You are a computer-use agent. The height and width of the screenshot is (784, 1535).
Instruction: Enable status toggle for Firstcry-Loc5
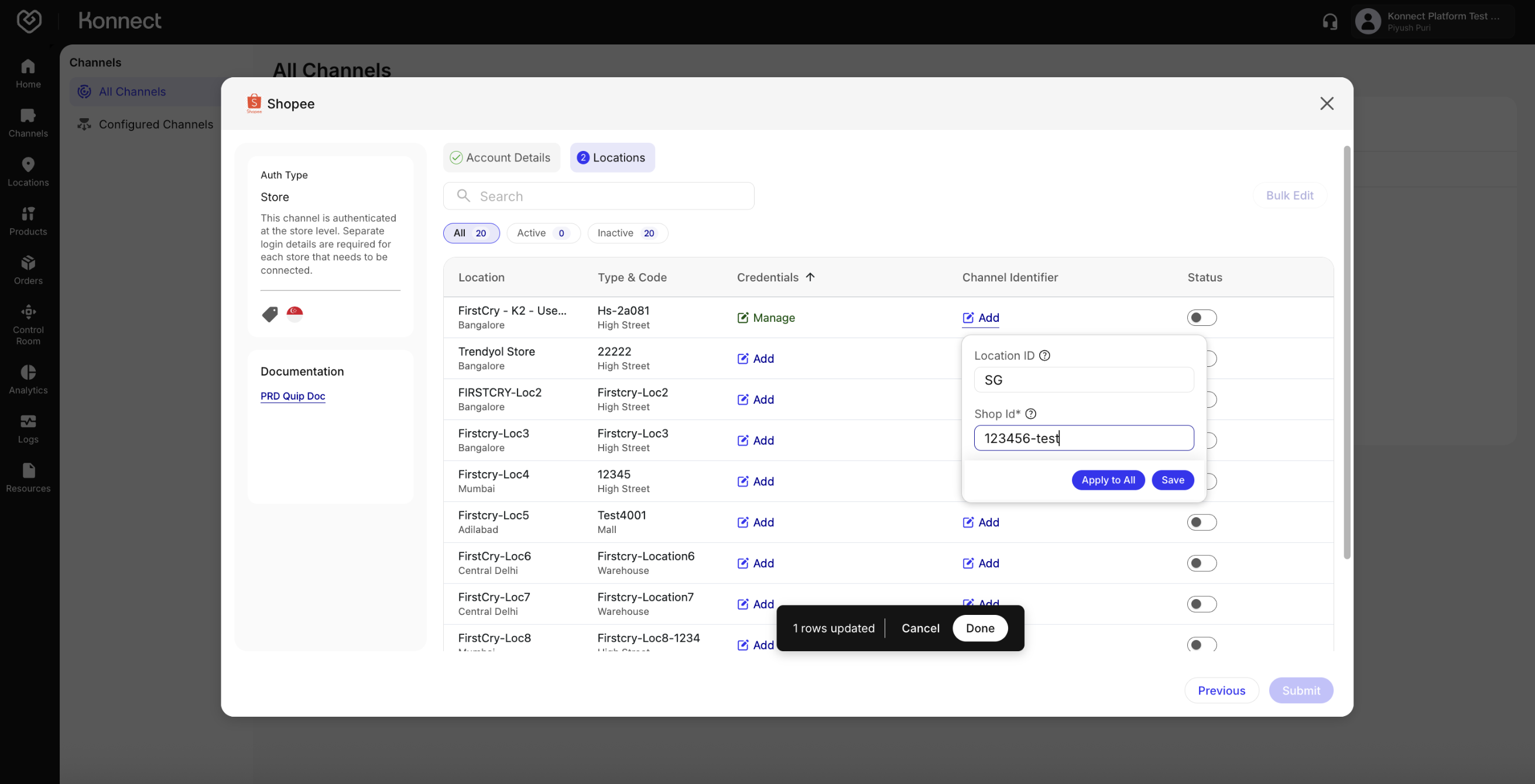coord(1201,522)
